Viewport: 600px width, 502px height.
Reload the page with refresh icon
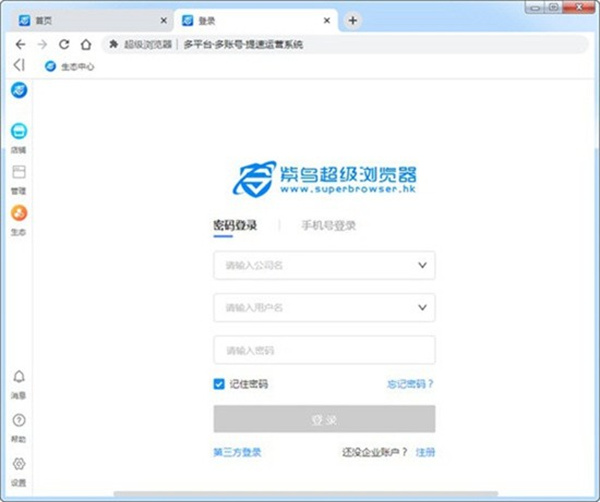pos(64,44)
